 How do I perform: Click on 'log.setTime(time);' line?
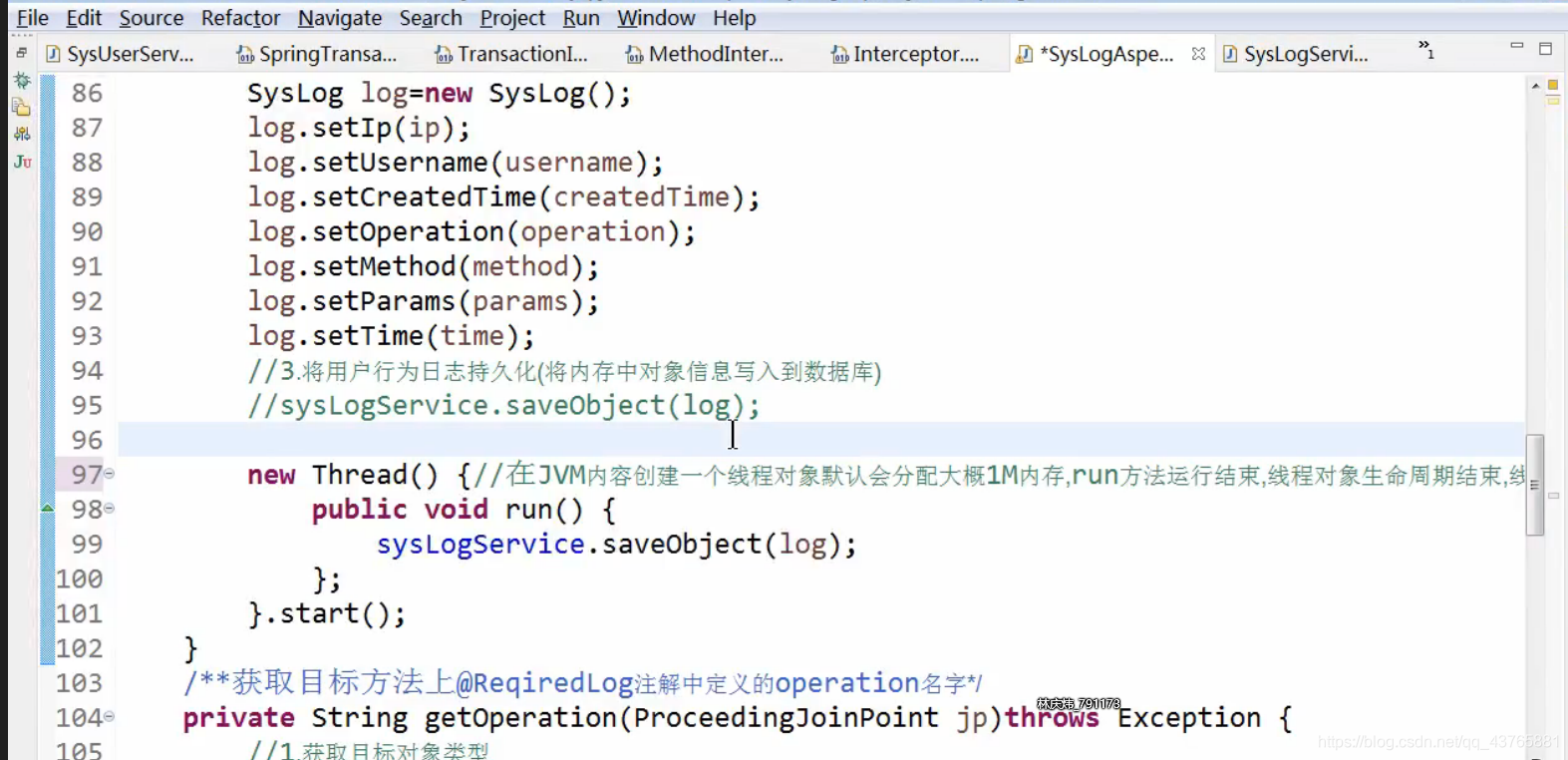click(391, 336)
